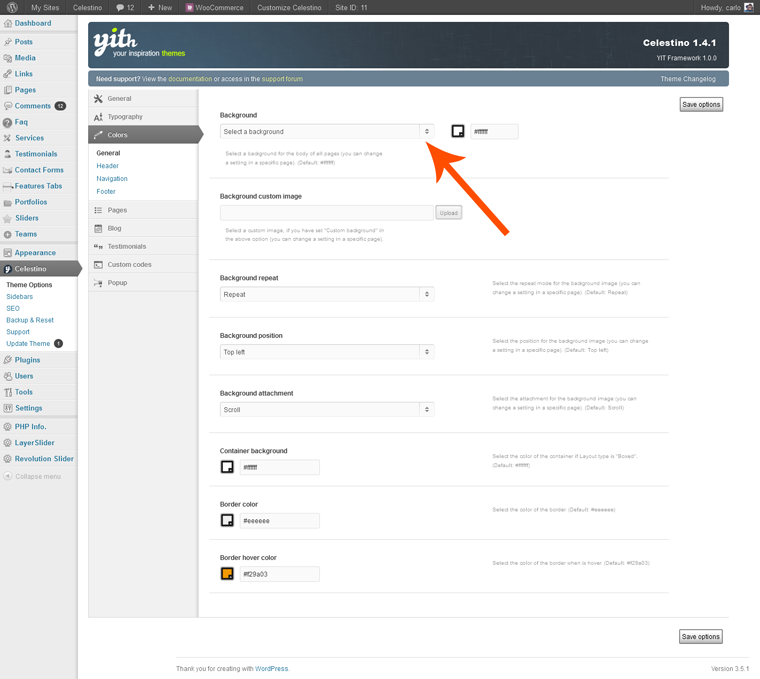Image resolution: width=760 pixels, height=679 pixels.
Task: Click the General wrench icon in theme panel
Action: [98, 98]
